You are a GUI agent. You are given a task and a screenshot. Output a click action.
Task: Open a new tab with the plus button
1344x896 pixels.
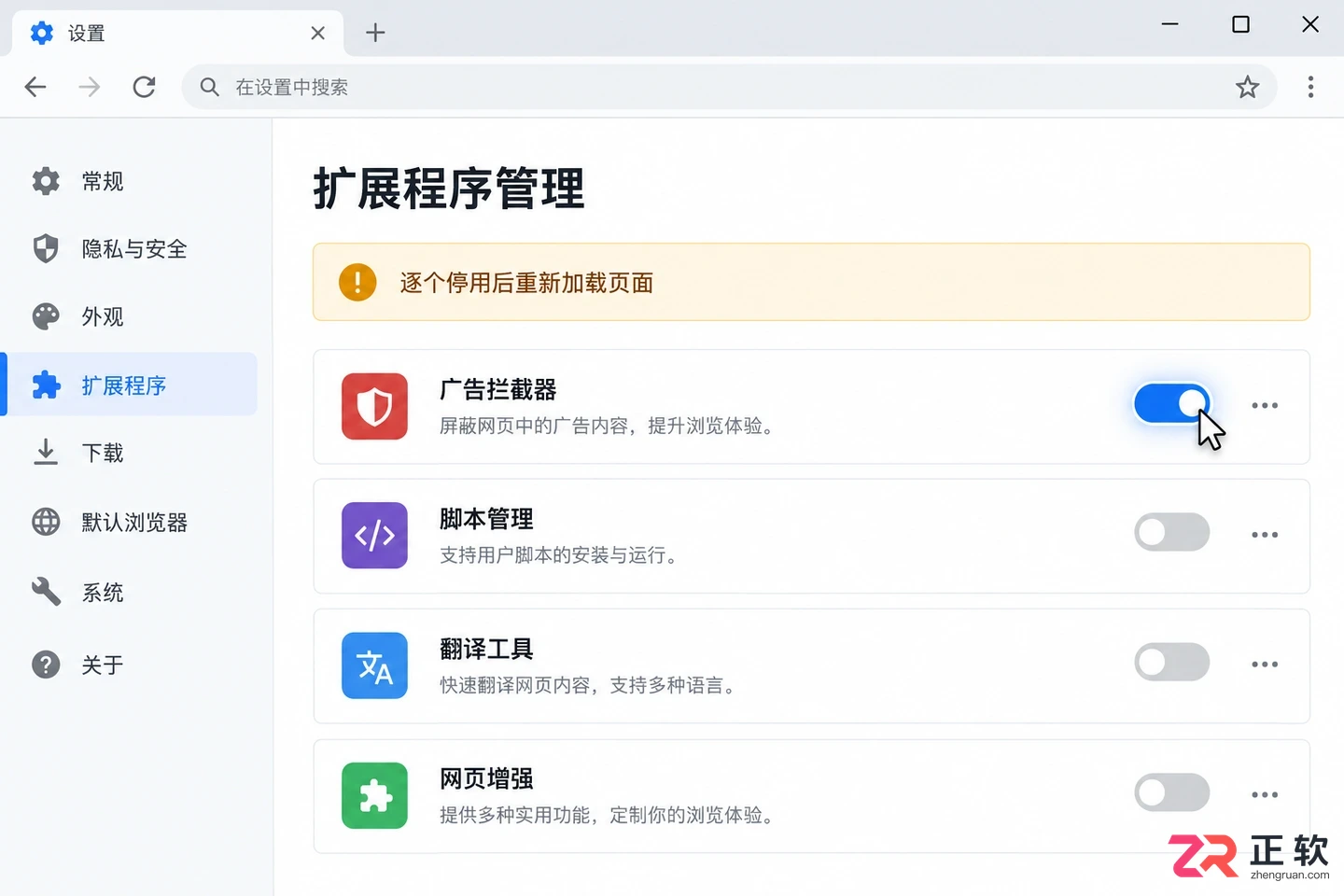pos(375,33)
